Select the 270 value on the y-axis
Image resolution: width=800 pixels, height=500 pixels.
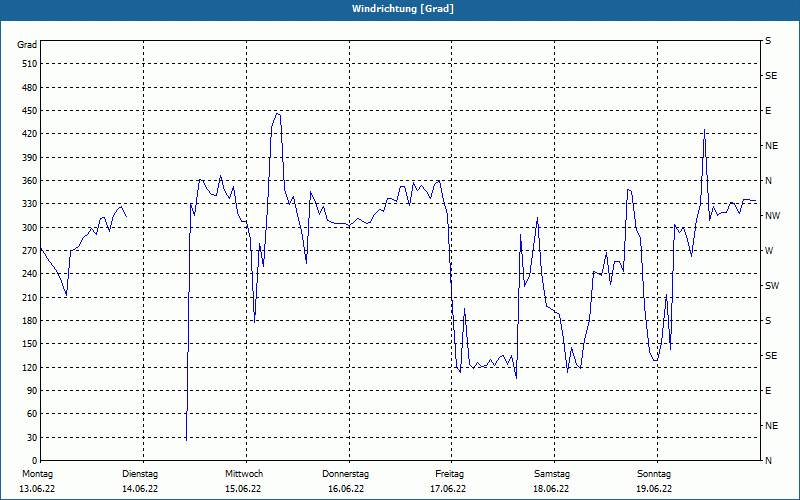[x=30, y=251]
